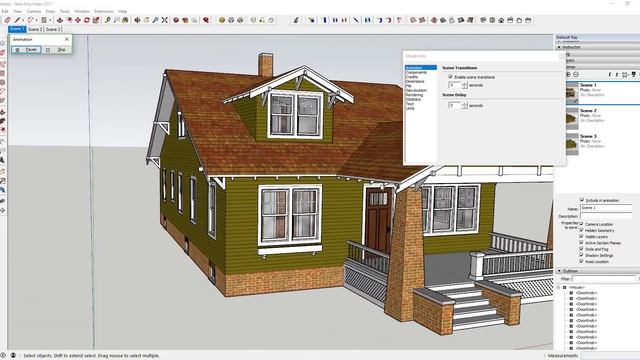Image resolution: width=640 pixels, height=360 pixels.
Task: Switch to the Scene 3 tab
Action: (x=53, y=29)
